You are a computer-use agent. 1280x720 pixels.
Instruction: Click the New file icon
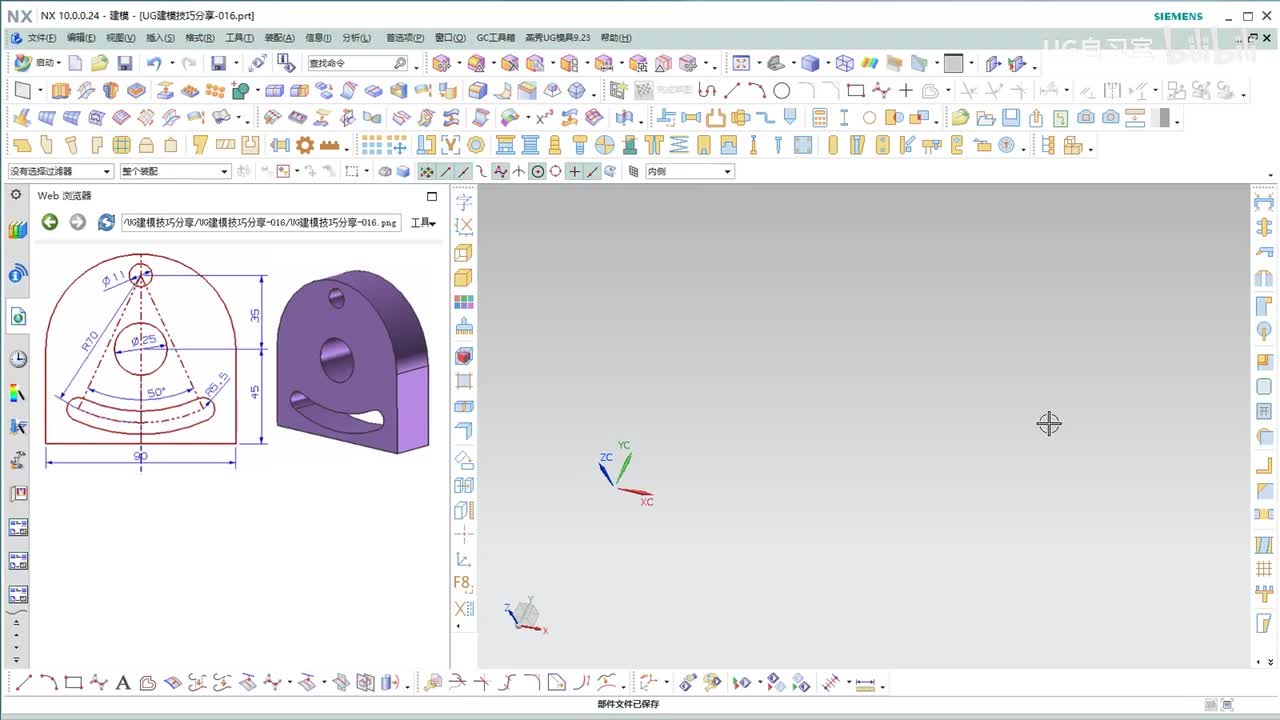(76, 63)
